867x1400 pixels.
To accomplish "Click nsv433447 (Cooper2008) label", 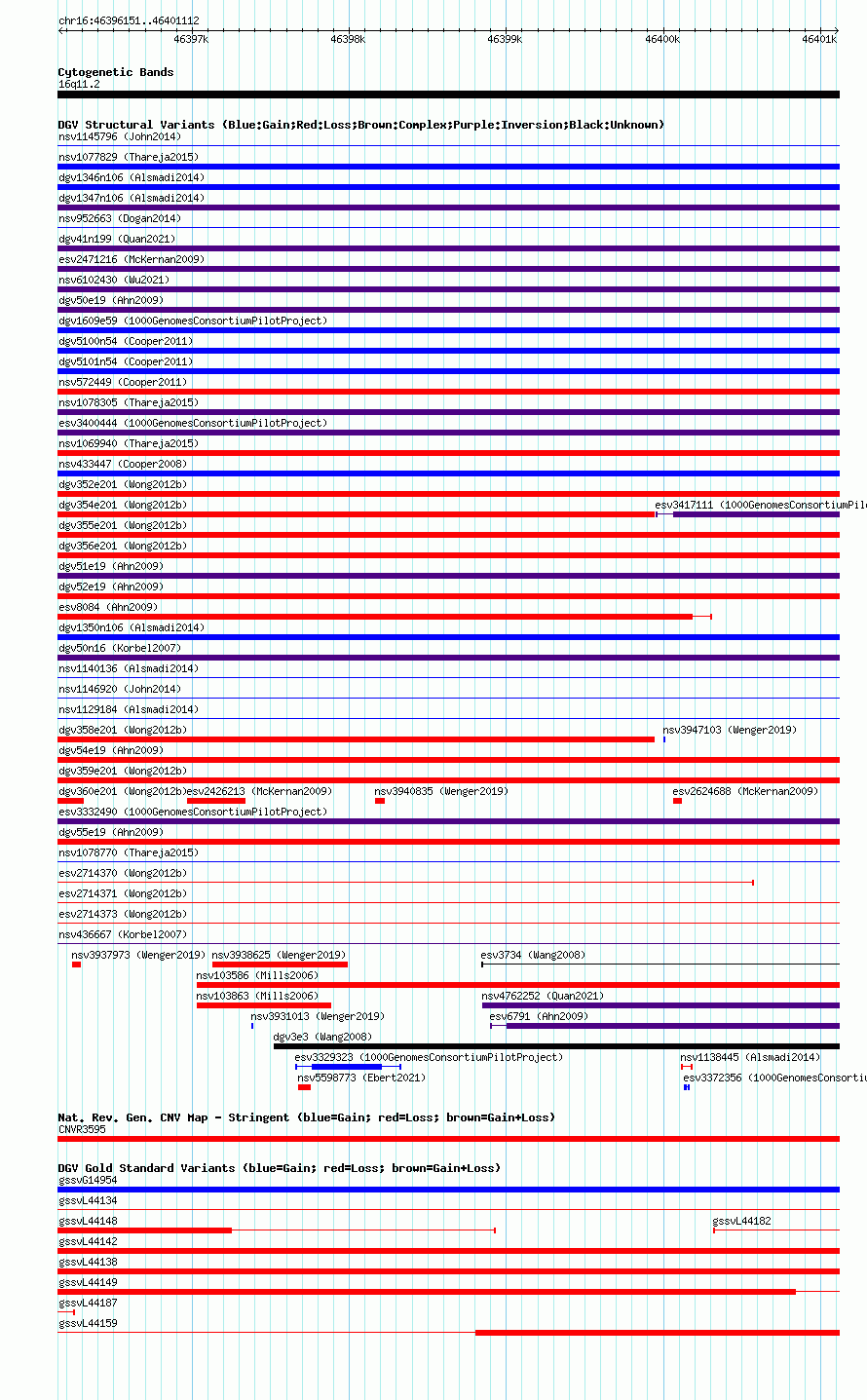I will (x=123, y=465).
